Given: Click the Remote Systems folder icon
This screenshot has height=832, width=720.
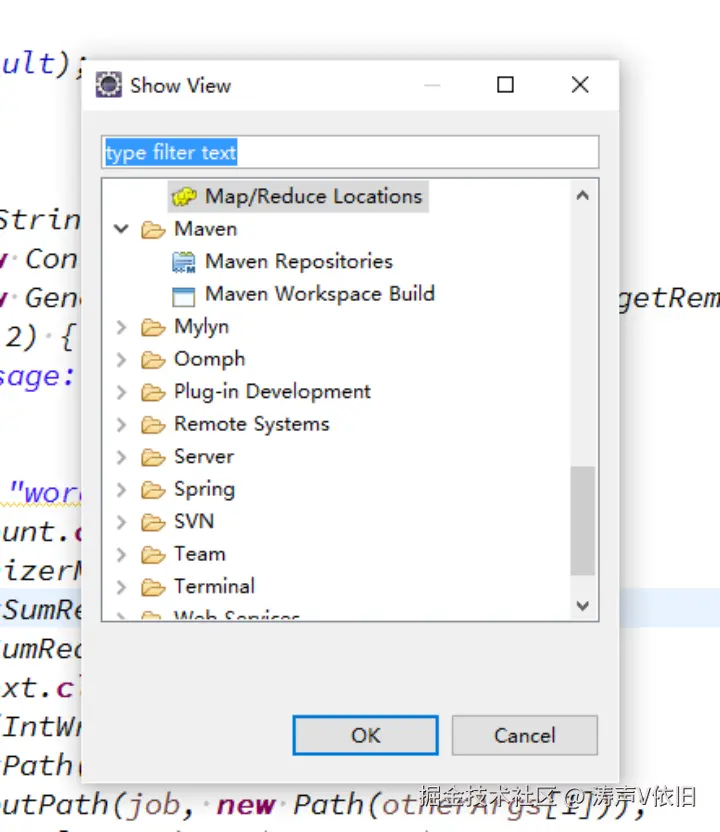Looking at the screenshot, I should pyautogui.click(x=153, y=425).
